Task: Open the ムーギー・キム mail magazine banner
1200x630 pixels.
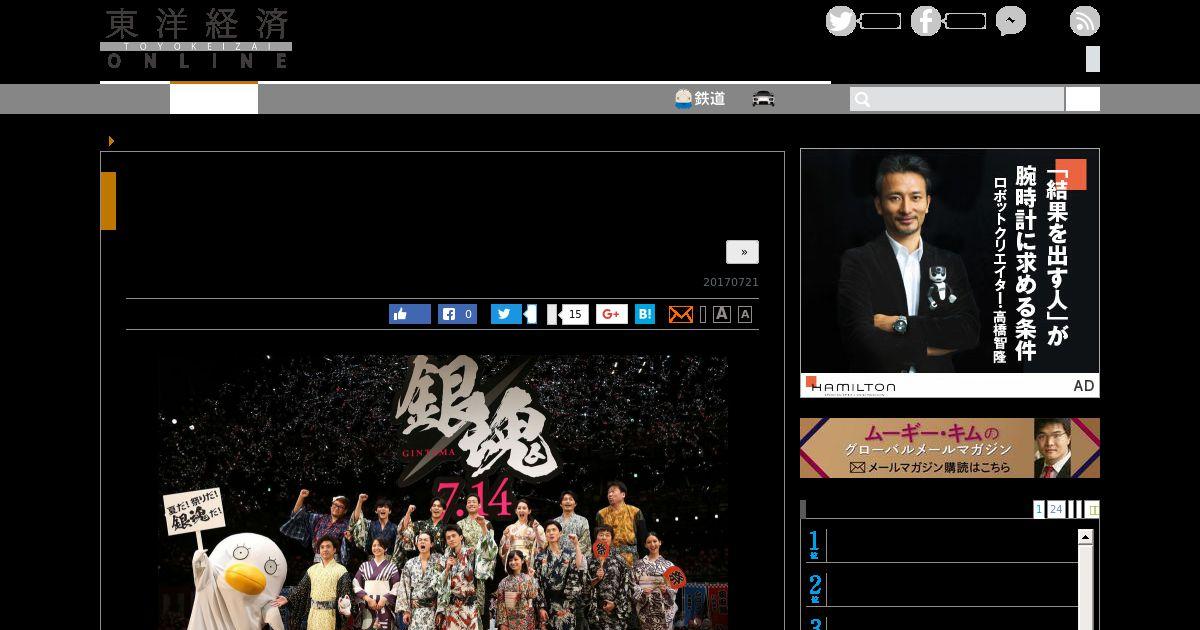Action: point(950,448)
